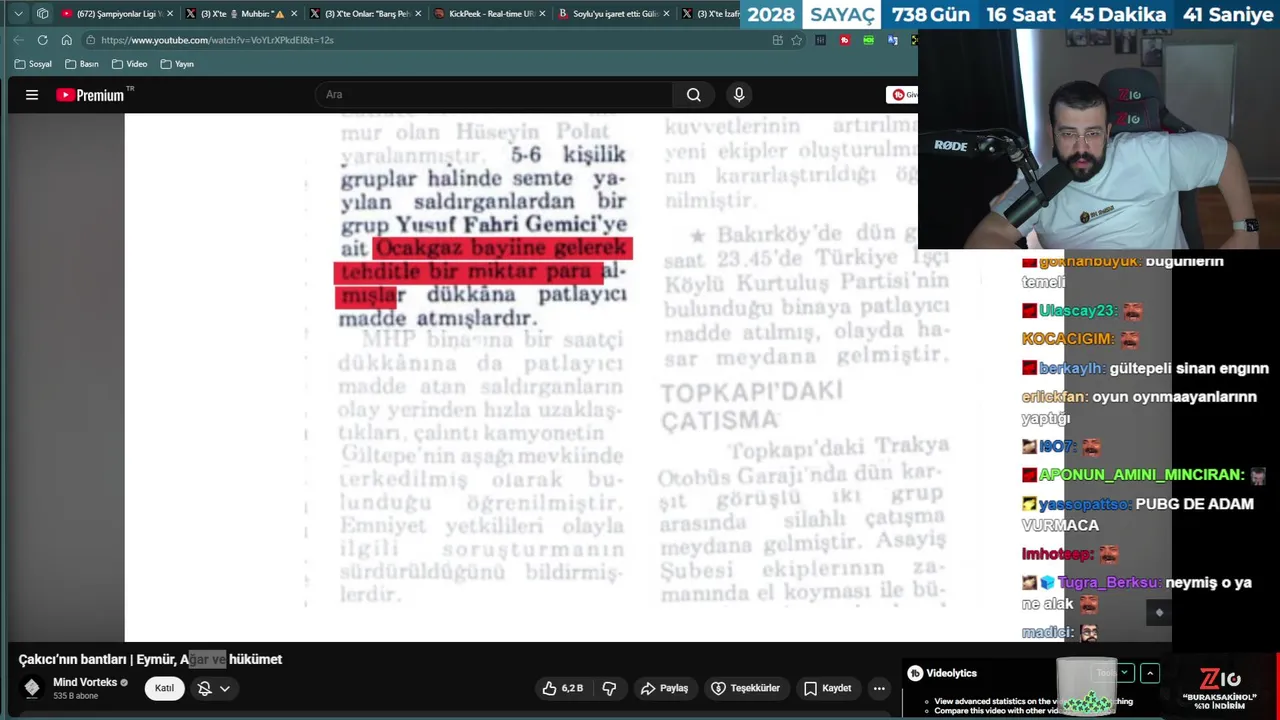Save the video with Kaydet
The image size is (1280, 720).
[x=827, y=688]
